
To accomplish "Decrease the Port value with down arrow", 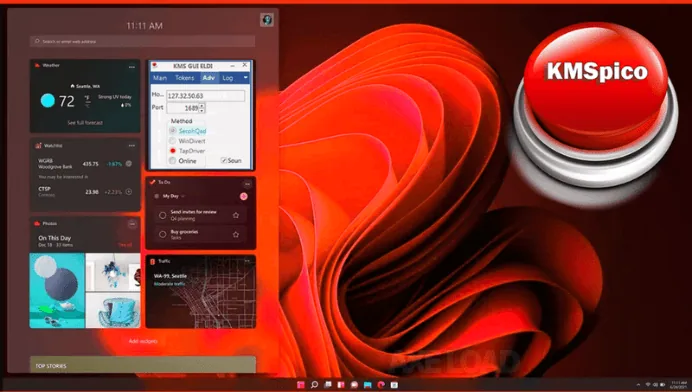I will click(202, 110).
